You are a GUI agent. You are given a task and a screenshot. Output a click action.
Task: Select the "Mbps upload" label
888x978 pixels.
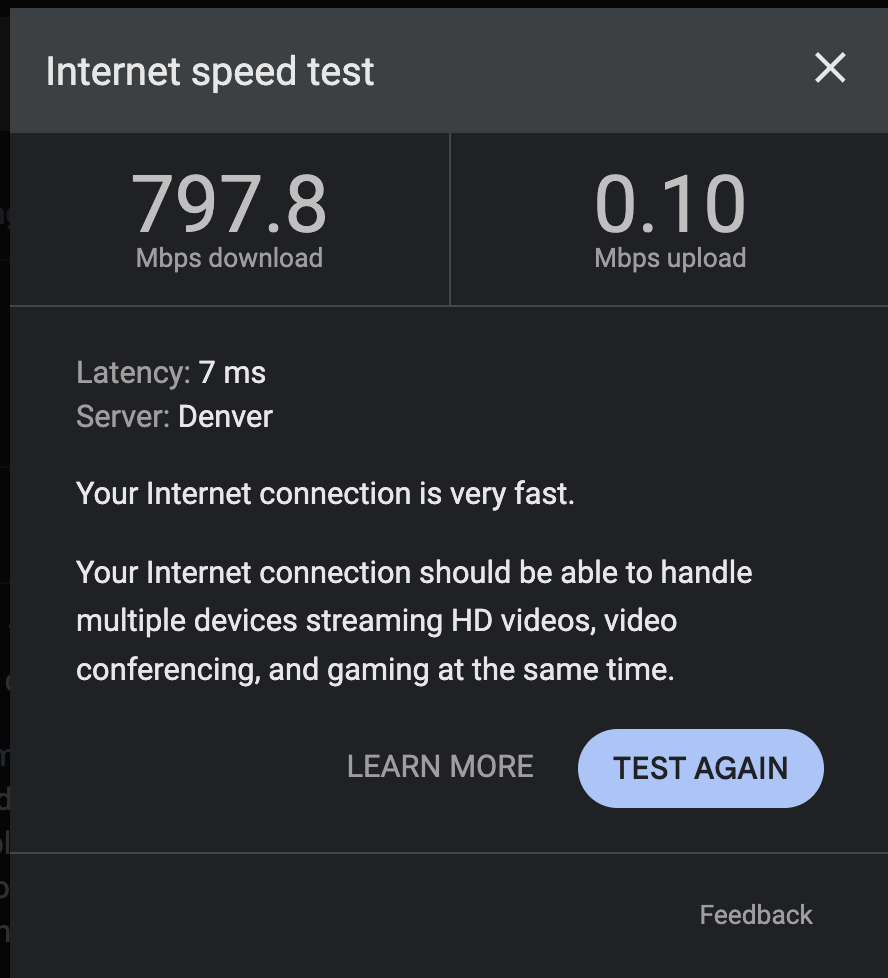click(x=670, y=258)
